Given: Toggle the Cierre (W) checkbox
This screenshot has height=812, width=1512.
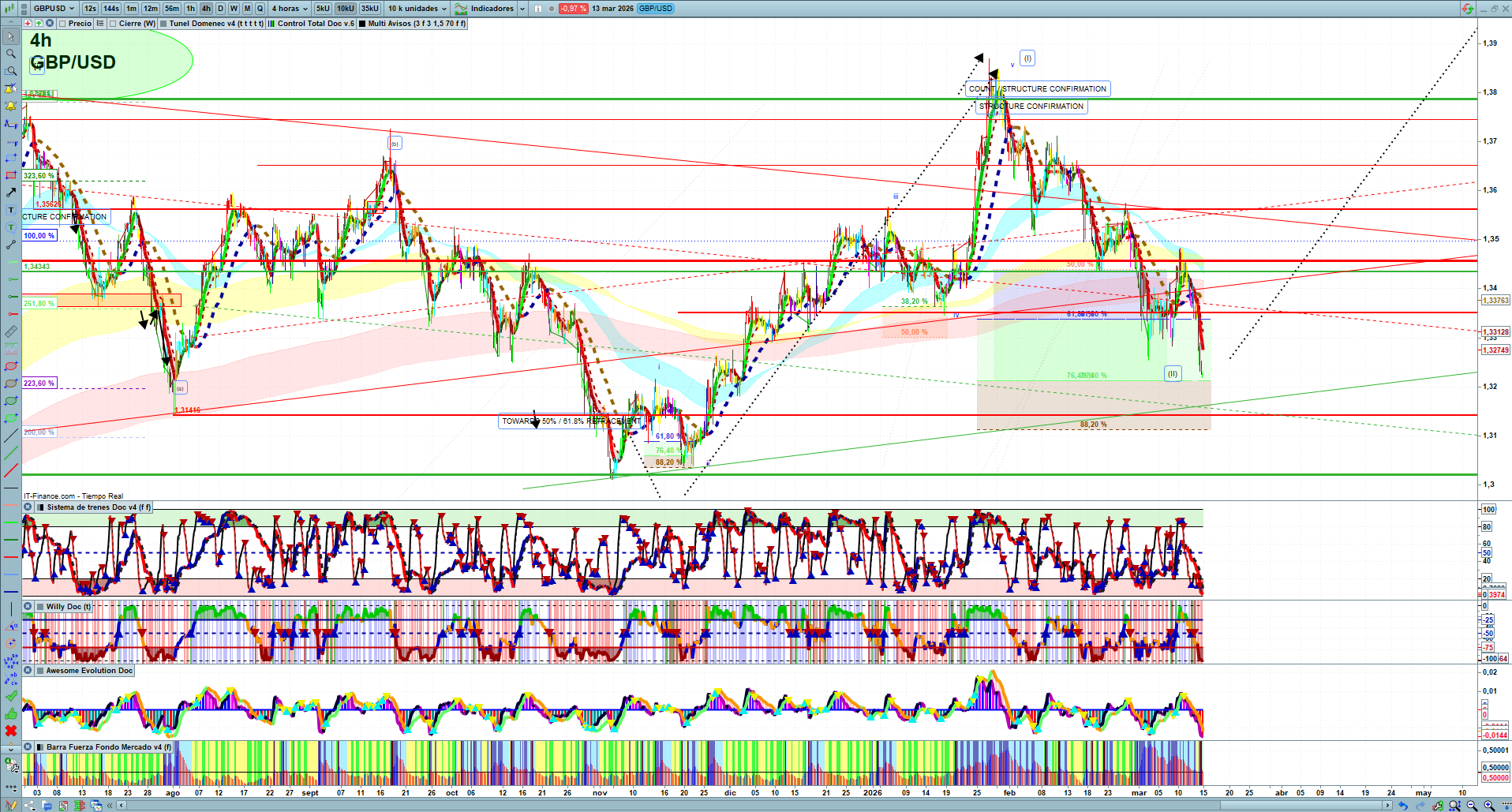Looking at the screenshot, I should [114, 24].
